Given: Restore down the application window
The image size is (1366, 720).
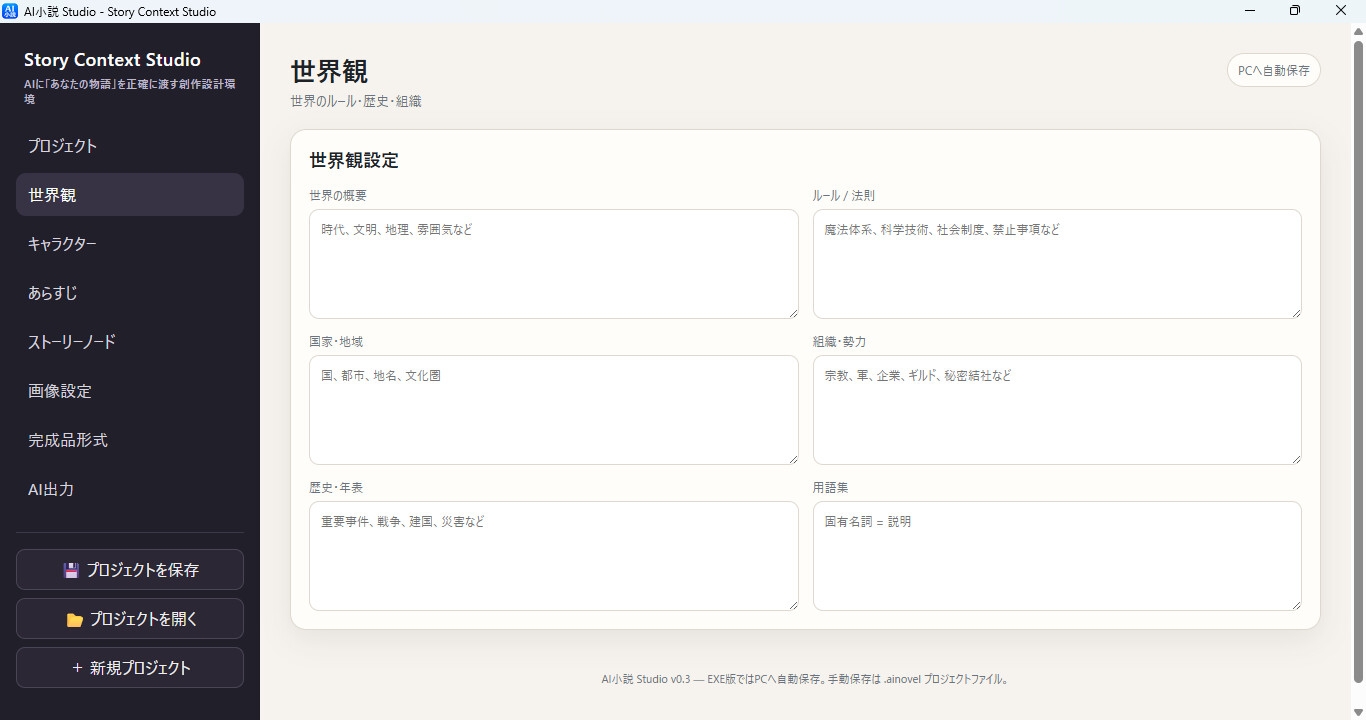Looking at the screenshot, I should coord(1295,11).
